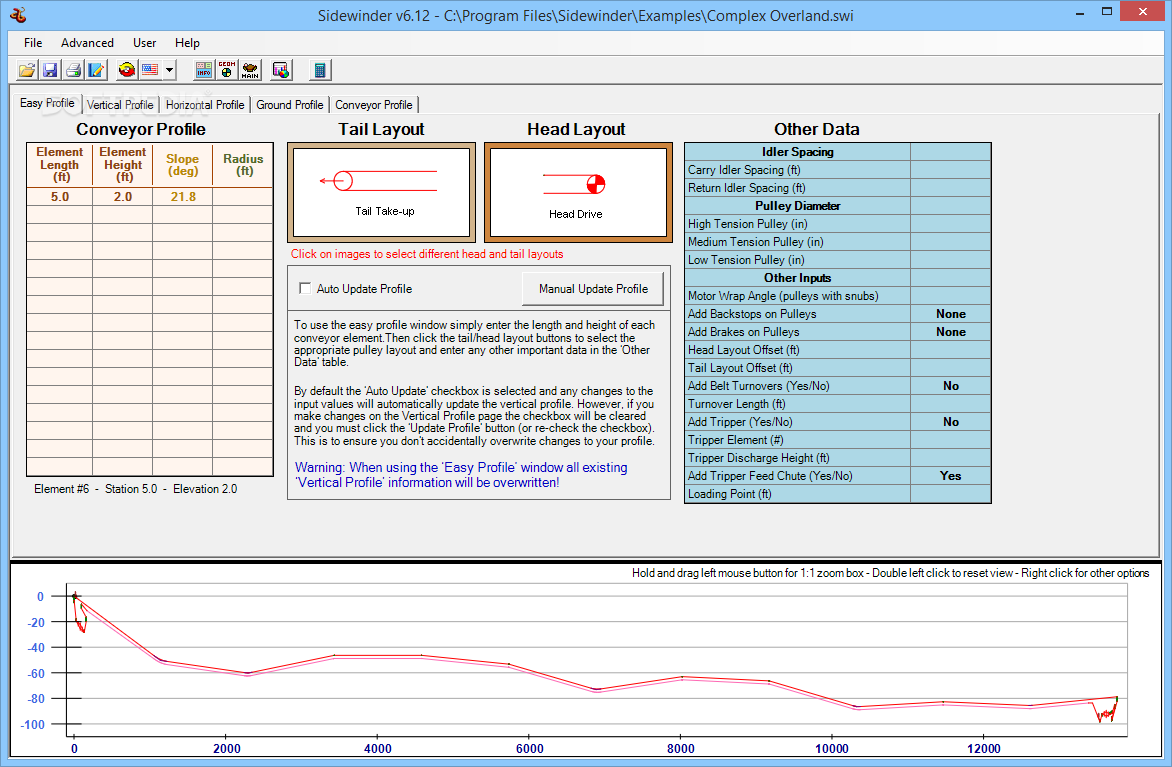Open the File menu

click(x=33, y=43)
